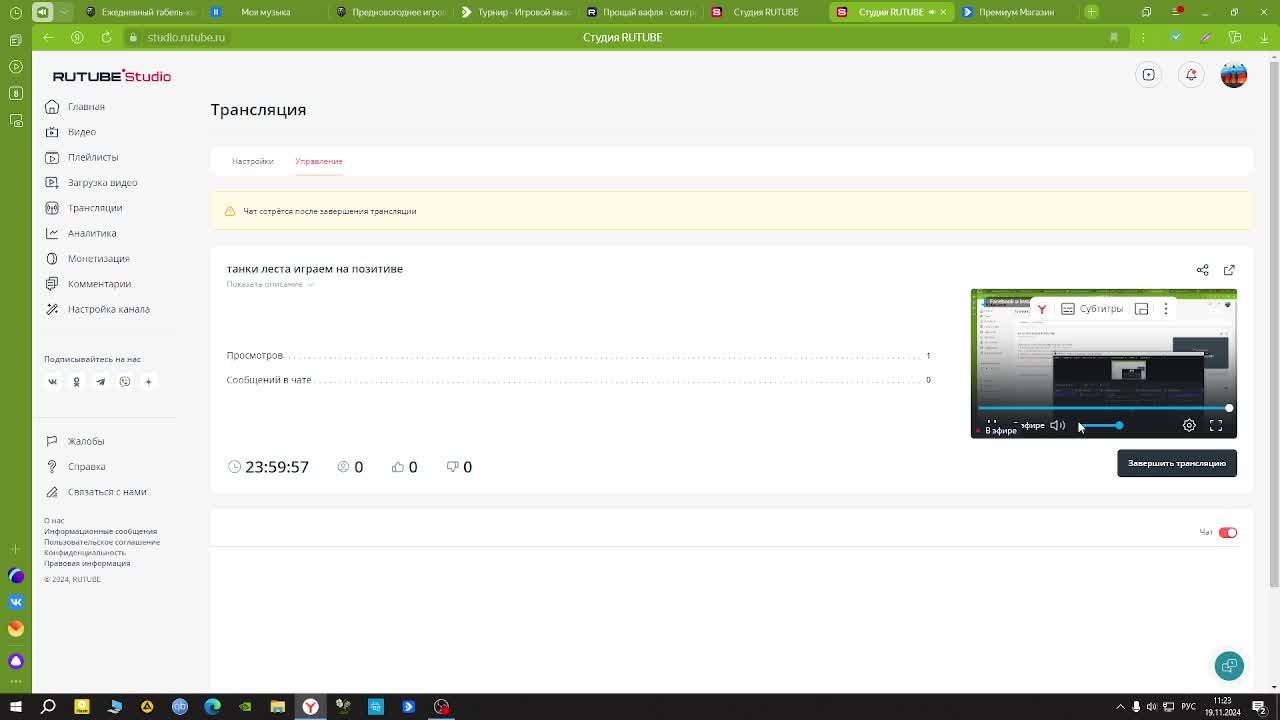Open Windows taskbar search
The image size is (1280, 720).
[48, 707]
